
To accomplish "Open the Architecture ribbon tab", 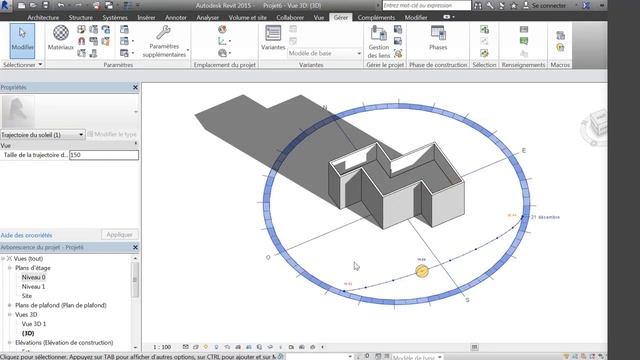I will coord(43,18).
